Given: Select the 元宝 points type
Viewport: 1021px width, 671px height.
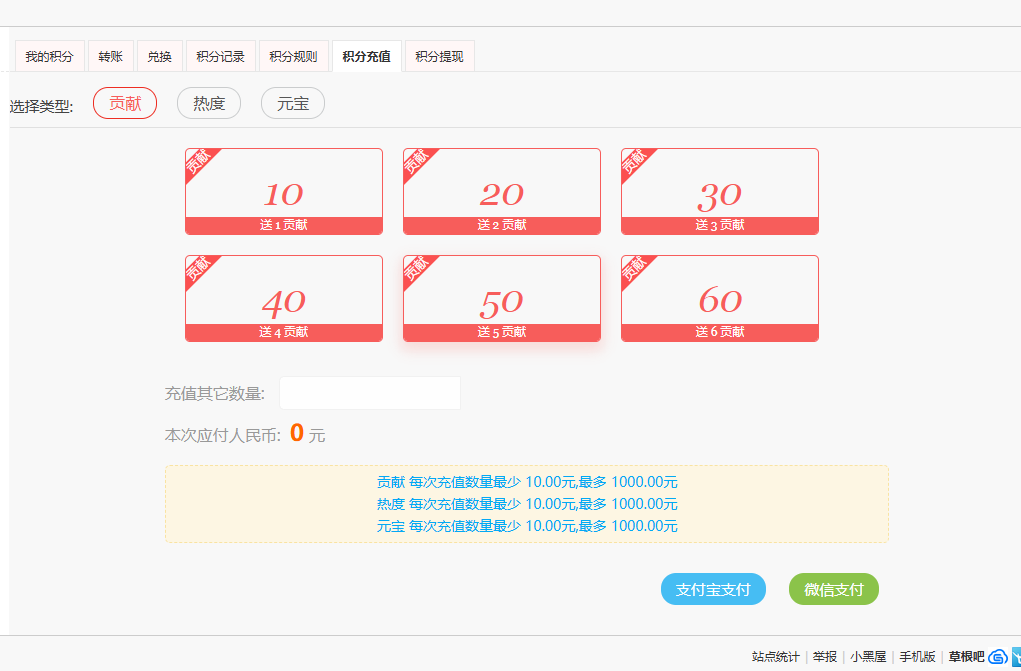Looking at the screenshot, I should coord(292,102).
